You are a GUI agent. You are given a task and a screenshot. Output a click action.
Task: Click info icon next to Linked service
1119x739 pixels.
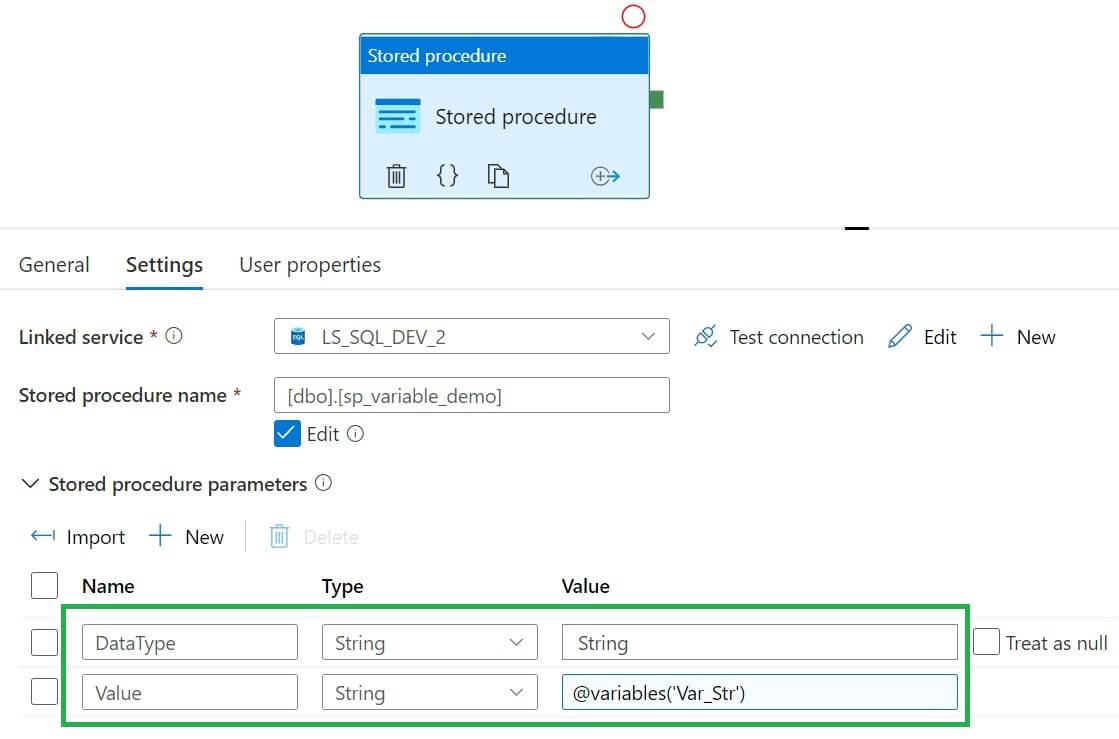(x=174, y=336)
